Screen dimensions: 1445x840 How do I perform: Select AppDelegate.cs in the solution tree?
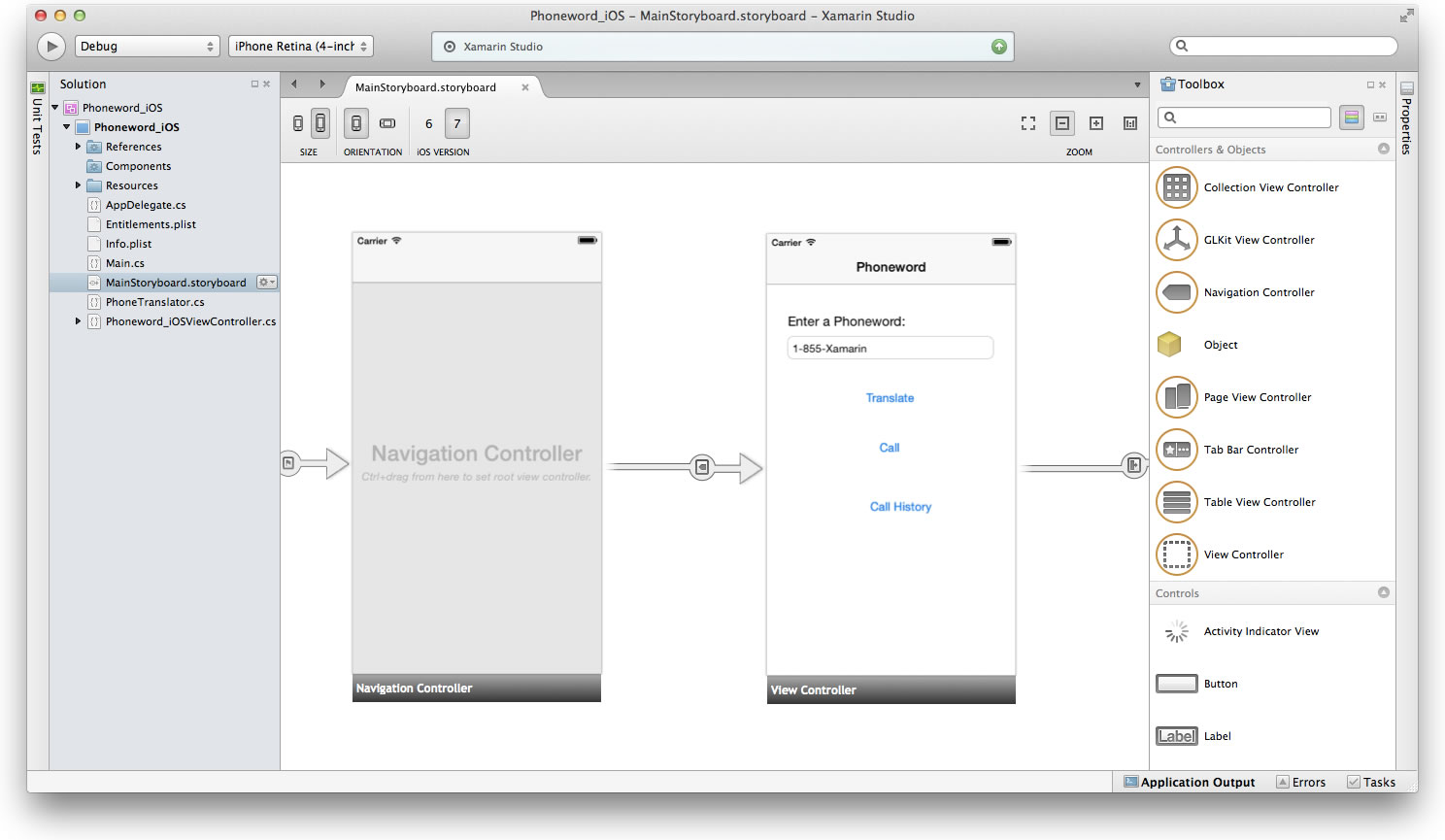tap(146, 205)
